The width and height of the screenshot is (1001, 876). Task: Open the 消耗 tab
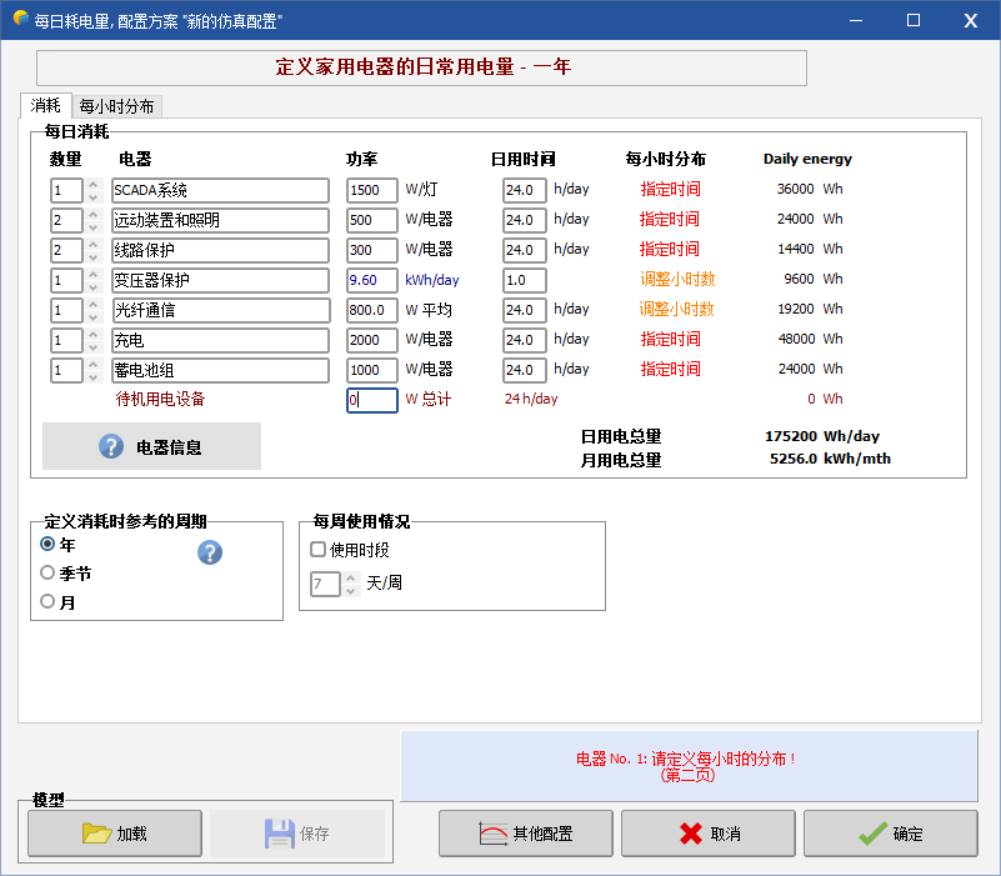pyautogui.click(x=45, y=105)
